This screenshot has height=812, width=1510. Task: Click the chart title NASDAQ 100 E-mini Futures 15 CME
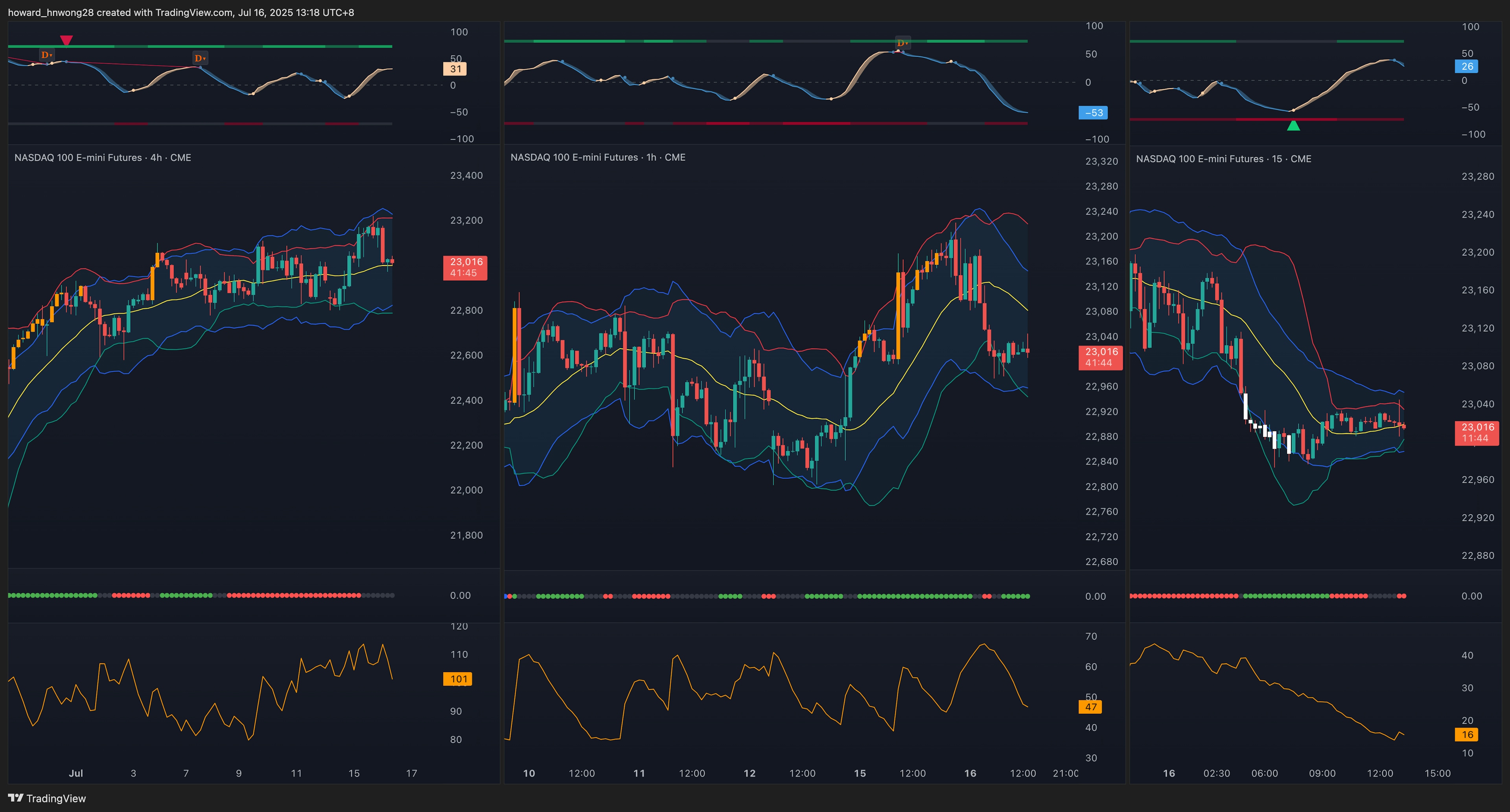pos(1223,159)
